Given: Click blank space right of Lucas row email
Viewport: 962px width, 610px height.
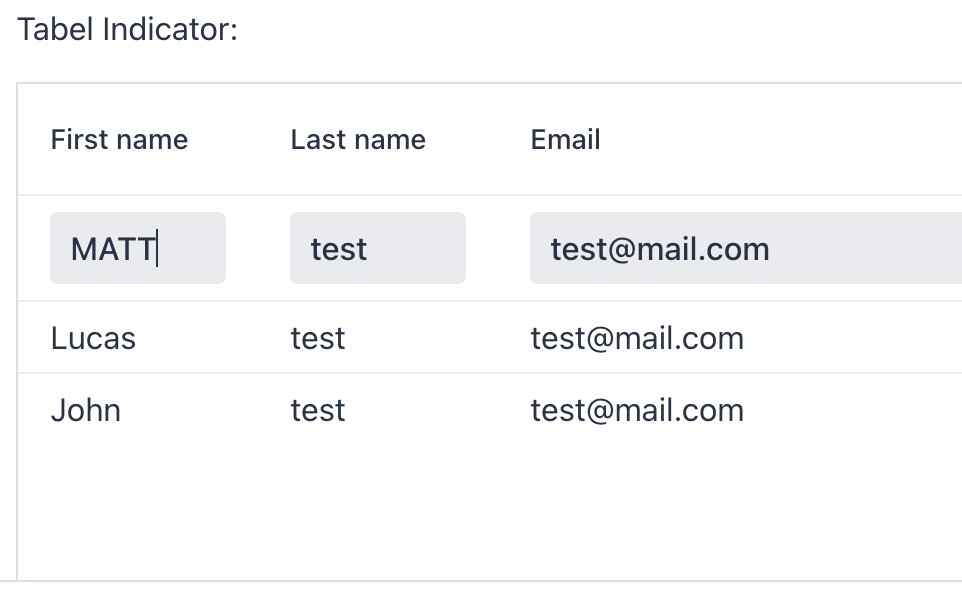Looking at the screenshot, I should (860, 338).
